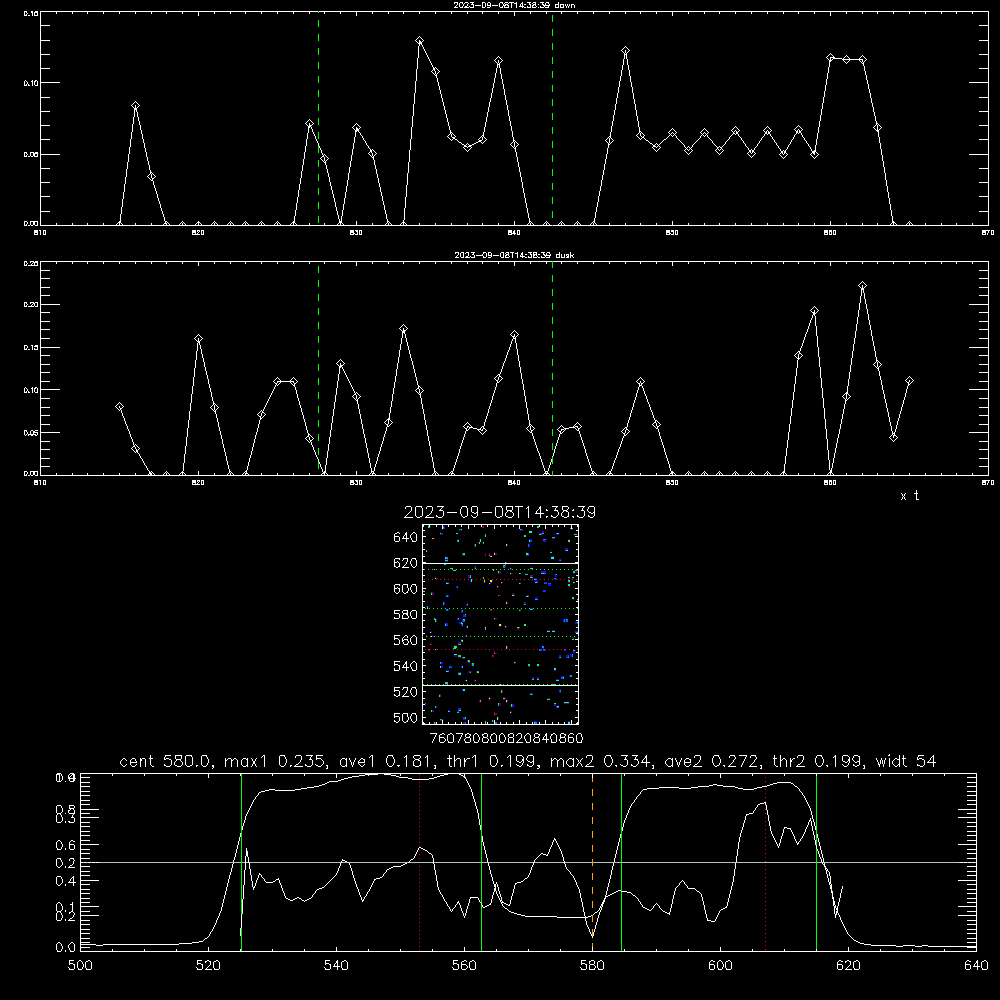
Task: Click the lower solid white line in the image panel
Action: point(500,685)
